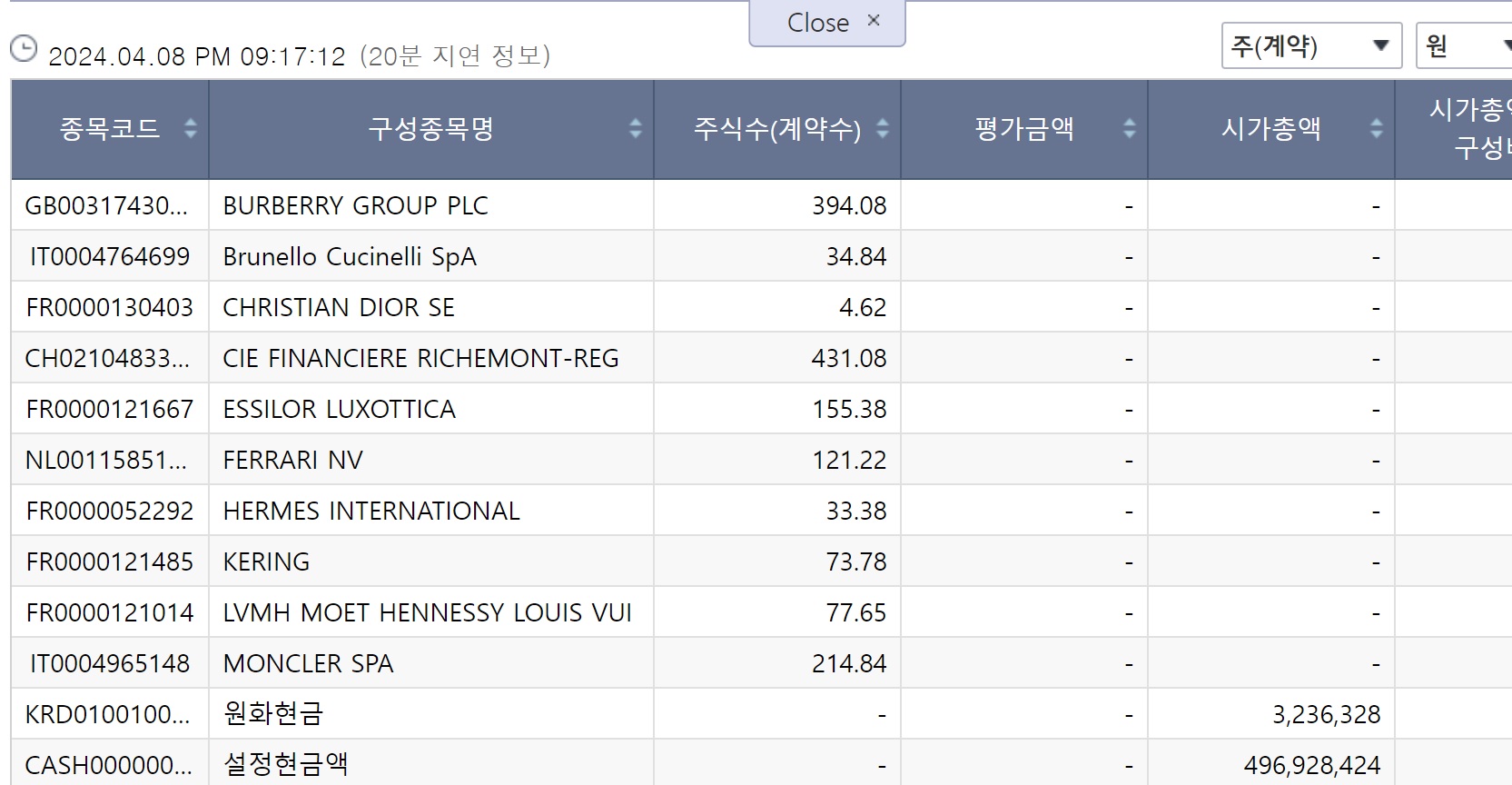Screen dimensions: 1512x785
Task: Click stock code FR0000121667
Action: click(110, 409)
